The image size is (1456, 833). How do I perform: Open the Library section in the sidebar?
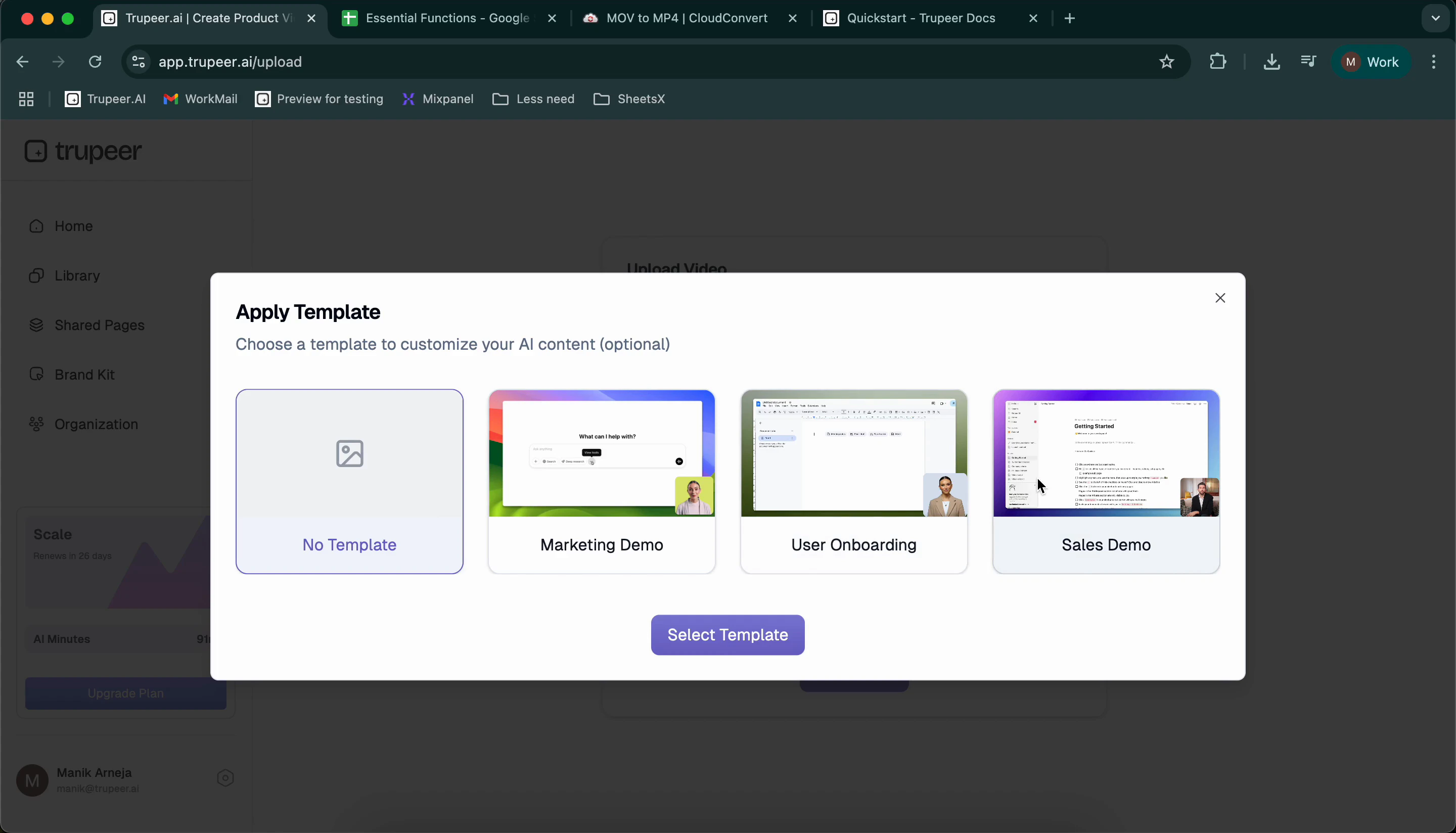coord(77,275)
